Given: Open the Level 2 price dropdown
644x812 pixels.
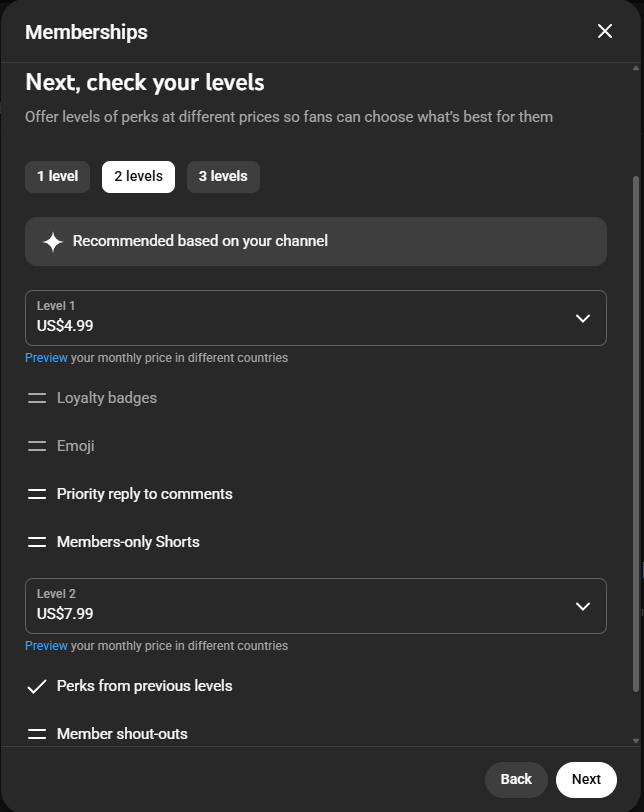Looking at the screenshot, I should 316,606.
